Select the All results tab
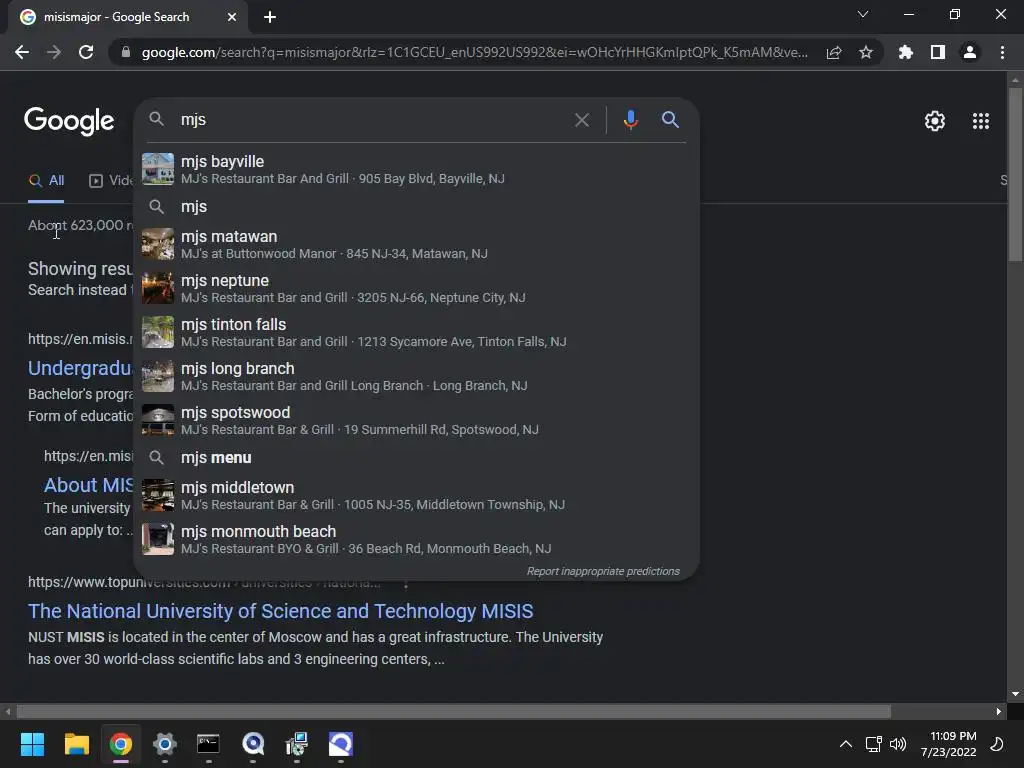Viewport: 1024px width, 768px height. click(46, 180)
